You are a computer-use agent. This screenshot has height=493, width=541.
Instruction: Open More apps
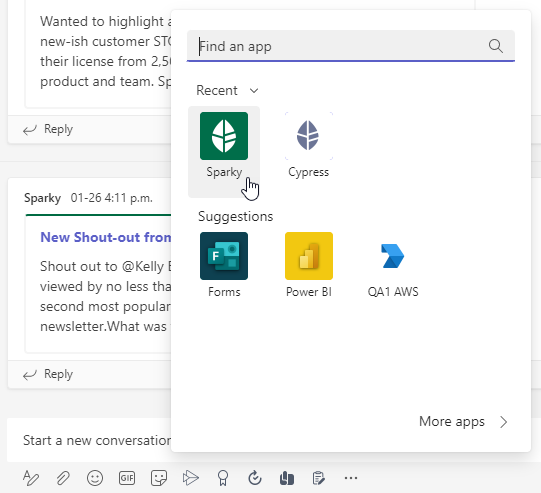coord(463,422)
